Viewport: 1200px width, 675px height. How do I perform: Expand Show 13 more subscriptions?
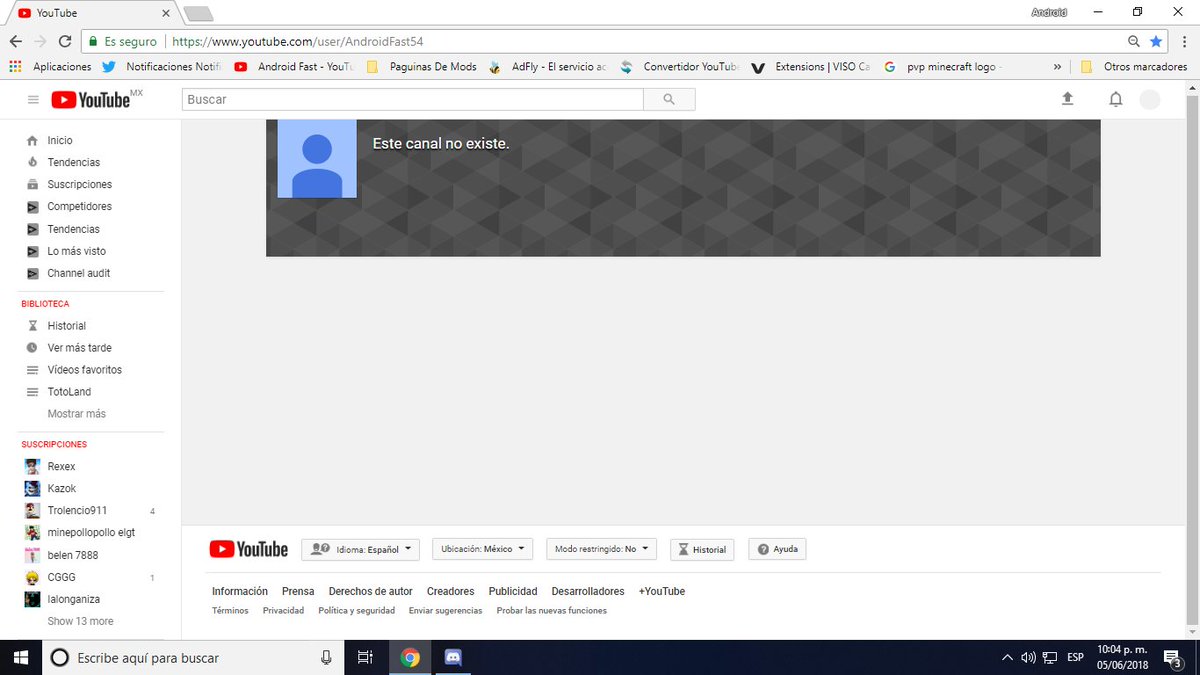click(80, 621)
